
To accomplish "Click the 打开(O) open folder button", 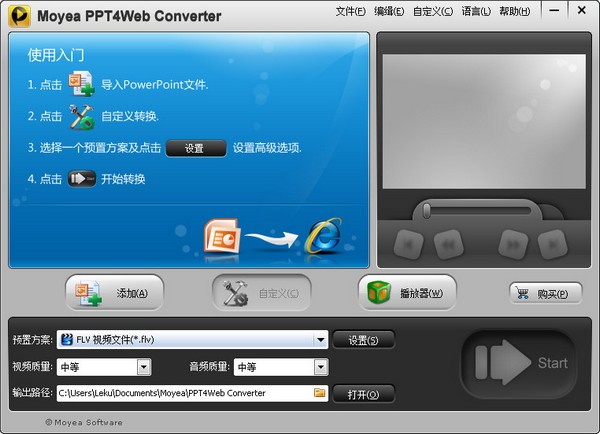I will point(363,394).
